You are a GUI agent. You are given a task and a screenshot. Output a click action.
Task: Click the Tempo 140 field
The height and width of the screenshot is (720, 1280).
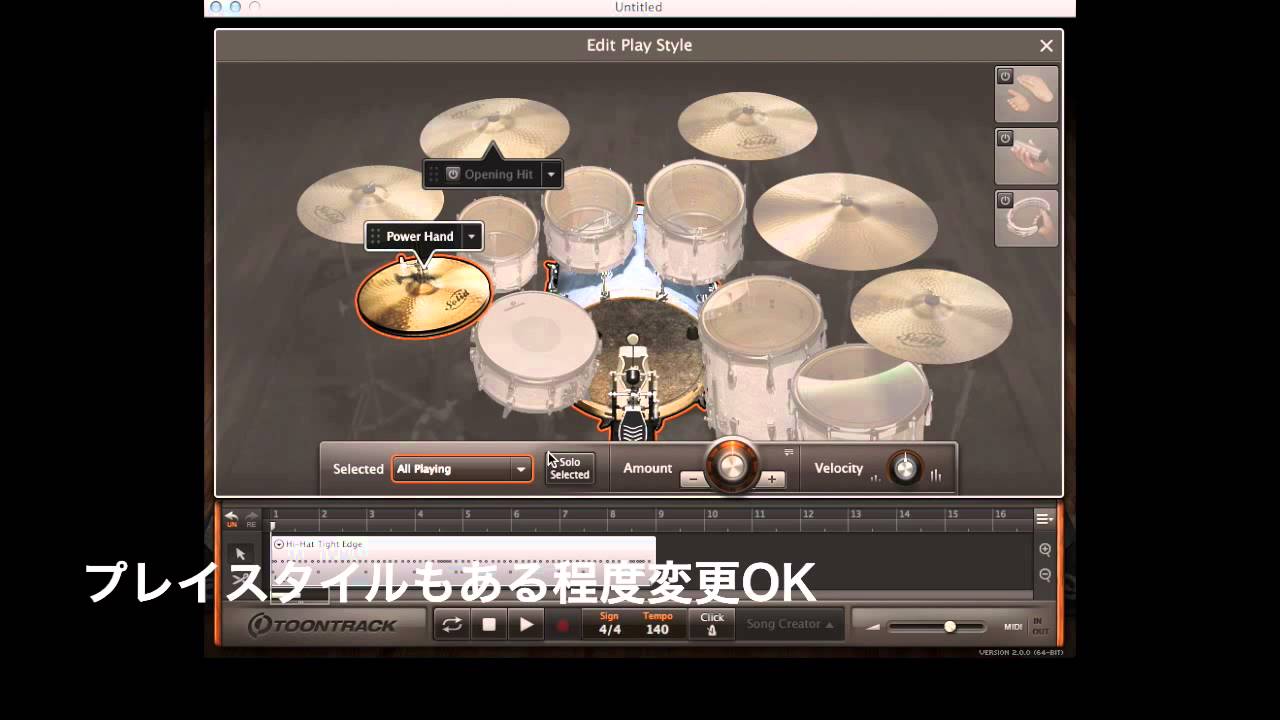click(x=658, y=624)
